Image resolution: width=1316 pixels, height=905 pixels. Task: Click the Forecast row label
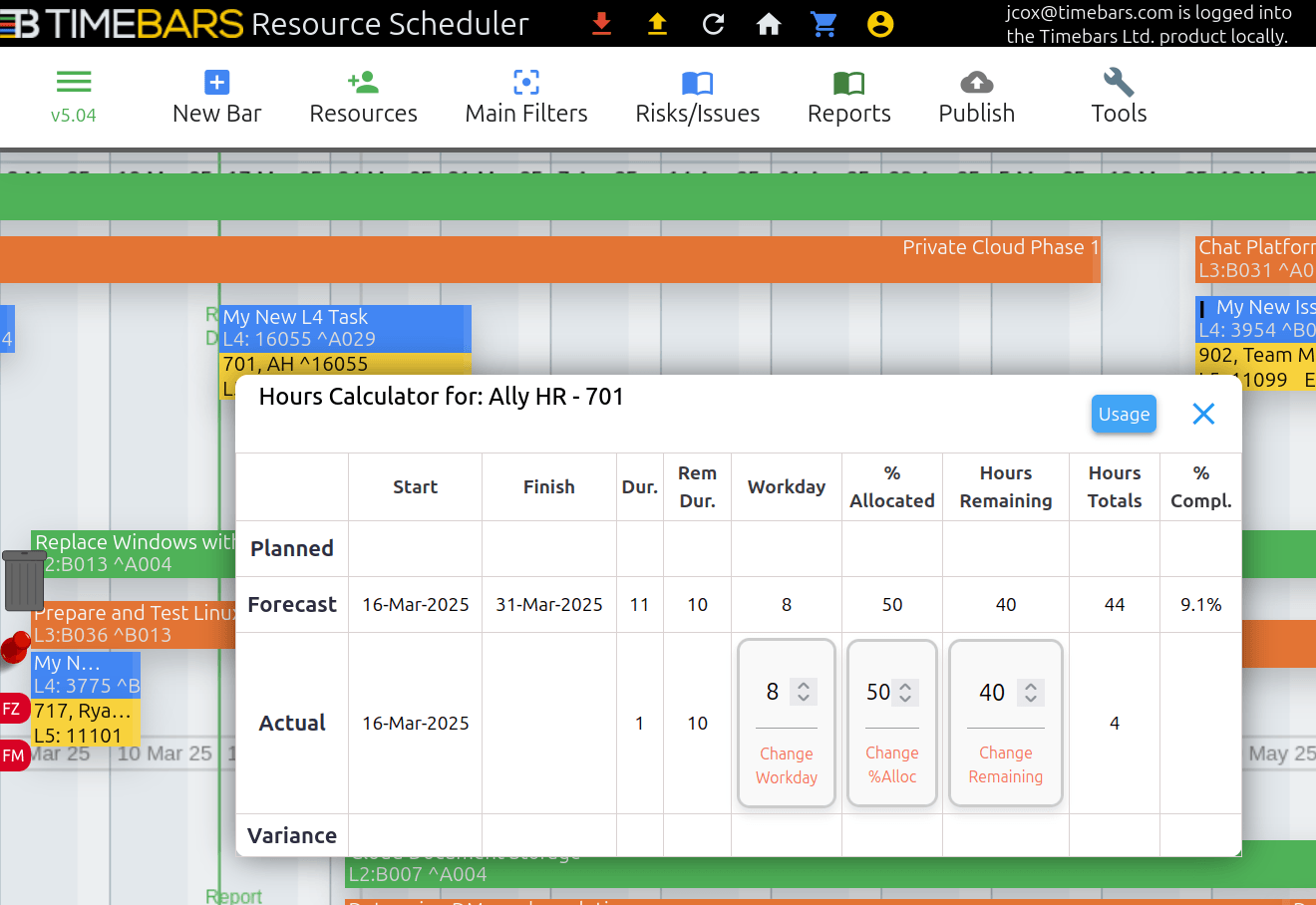pyautogui.click(x=292, y=604)
